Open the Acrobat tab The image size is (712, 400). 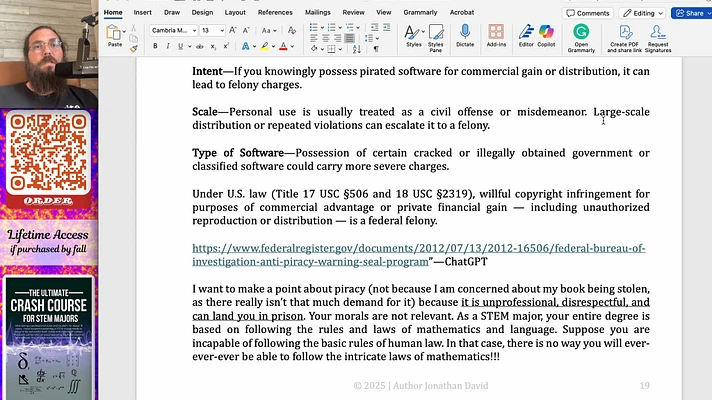[x=462, y=12]
